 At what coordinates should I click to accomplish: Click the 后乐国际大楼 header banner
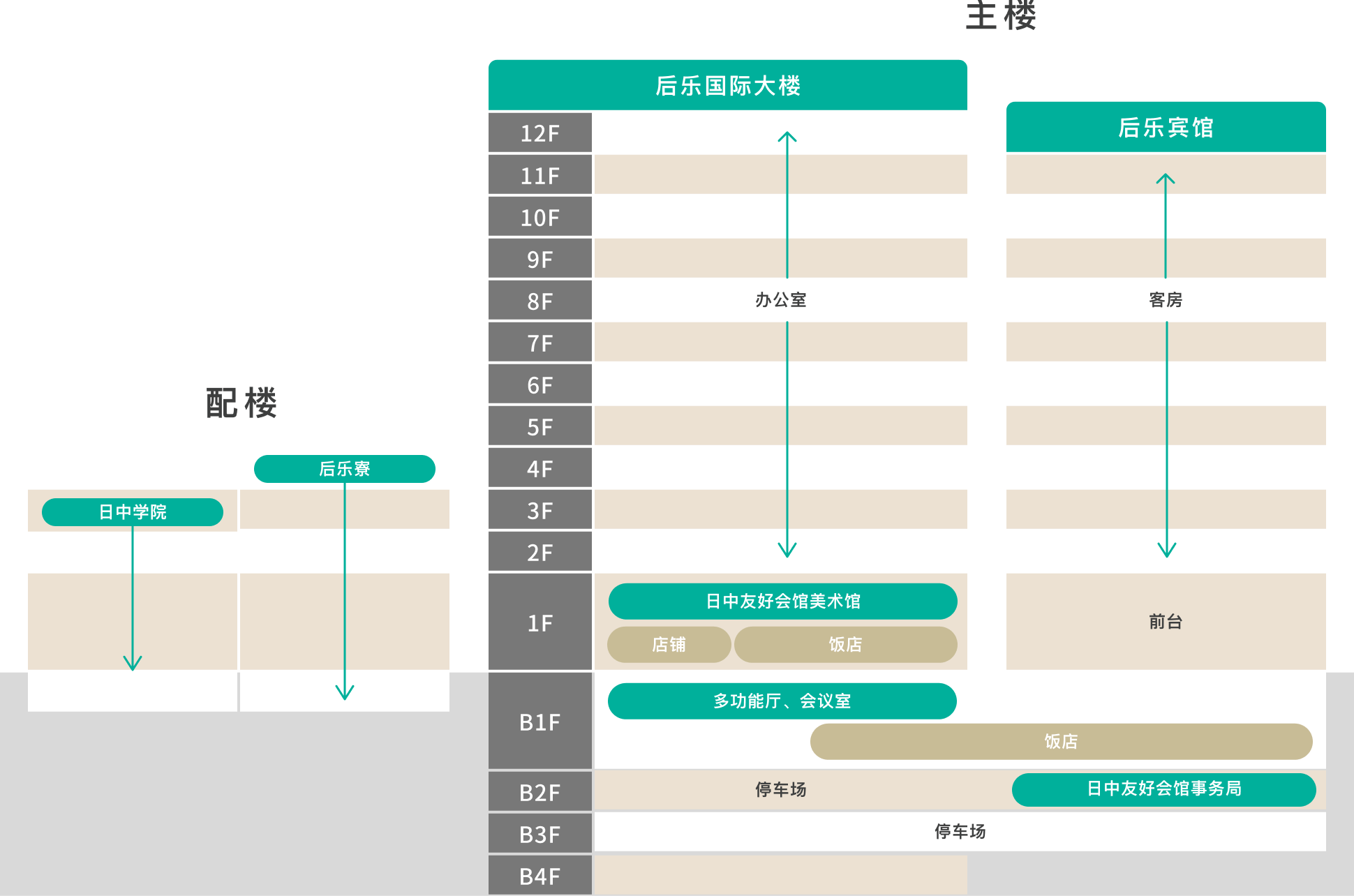click(728, 85)
